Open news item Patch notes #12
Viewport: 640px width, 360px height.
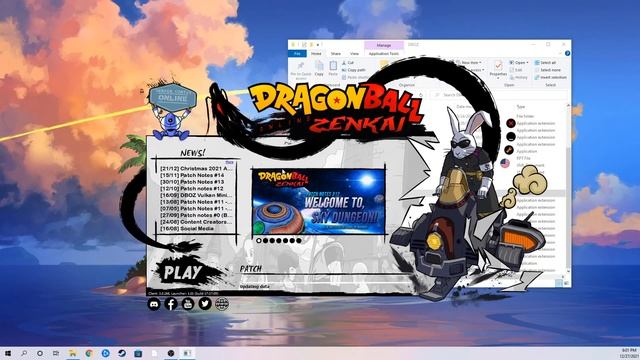tap(191, 189)
